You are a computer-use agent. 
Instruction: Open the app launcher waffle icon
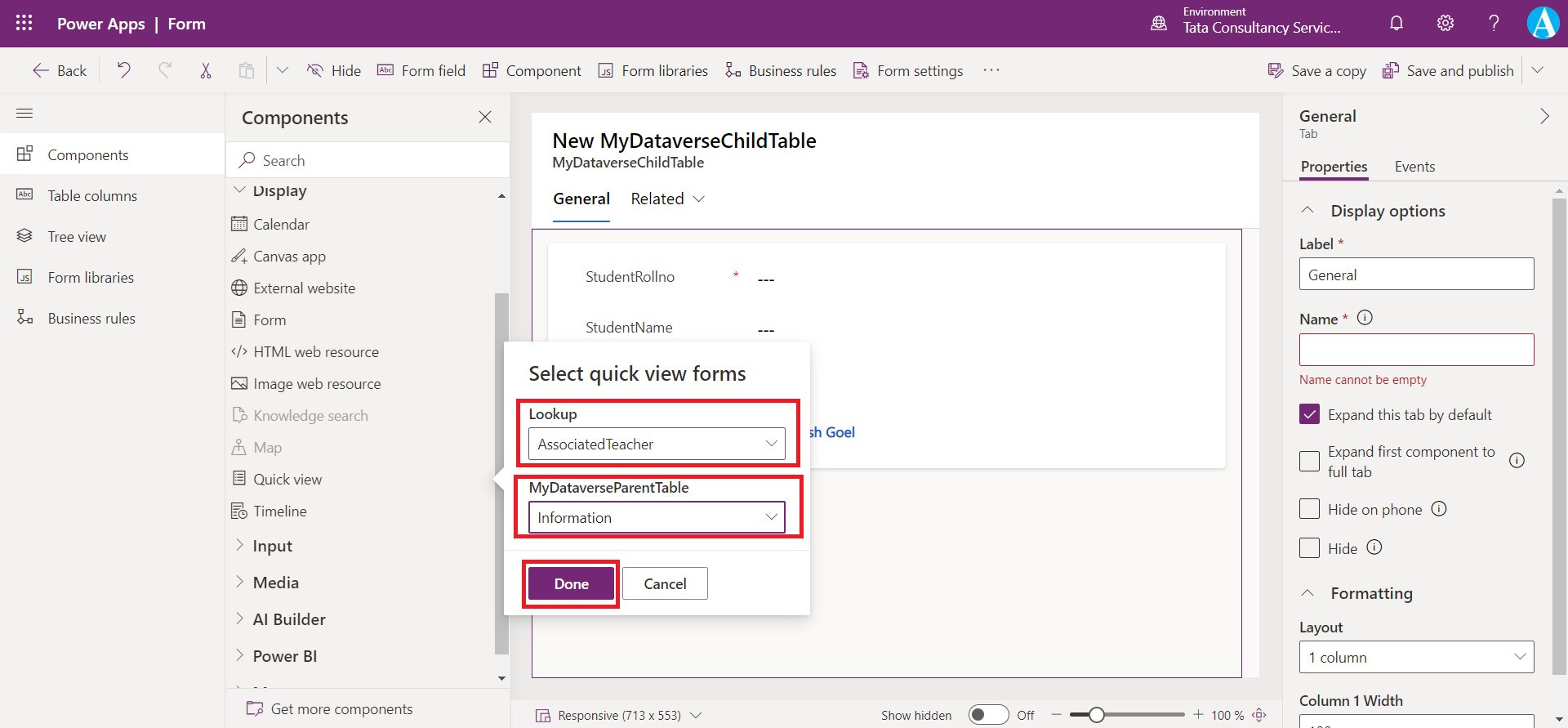point(24,23)
